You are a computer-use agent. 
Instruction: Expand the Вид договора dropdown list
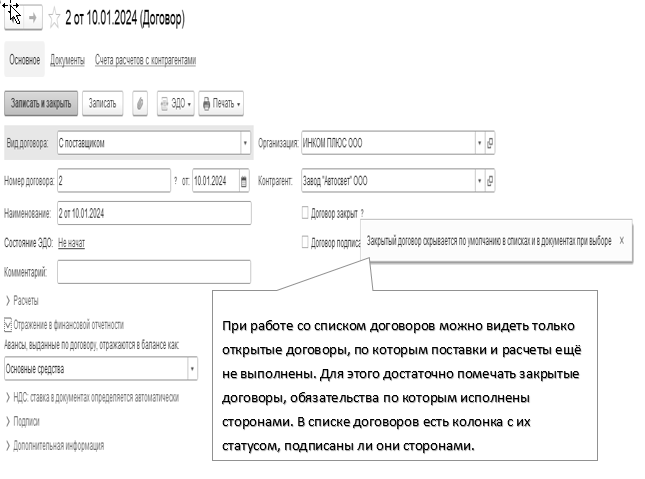pyautogui.click(x=245, y=143)
